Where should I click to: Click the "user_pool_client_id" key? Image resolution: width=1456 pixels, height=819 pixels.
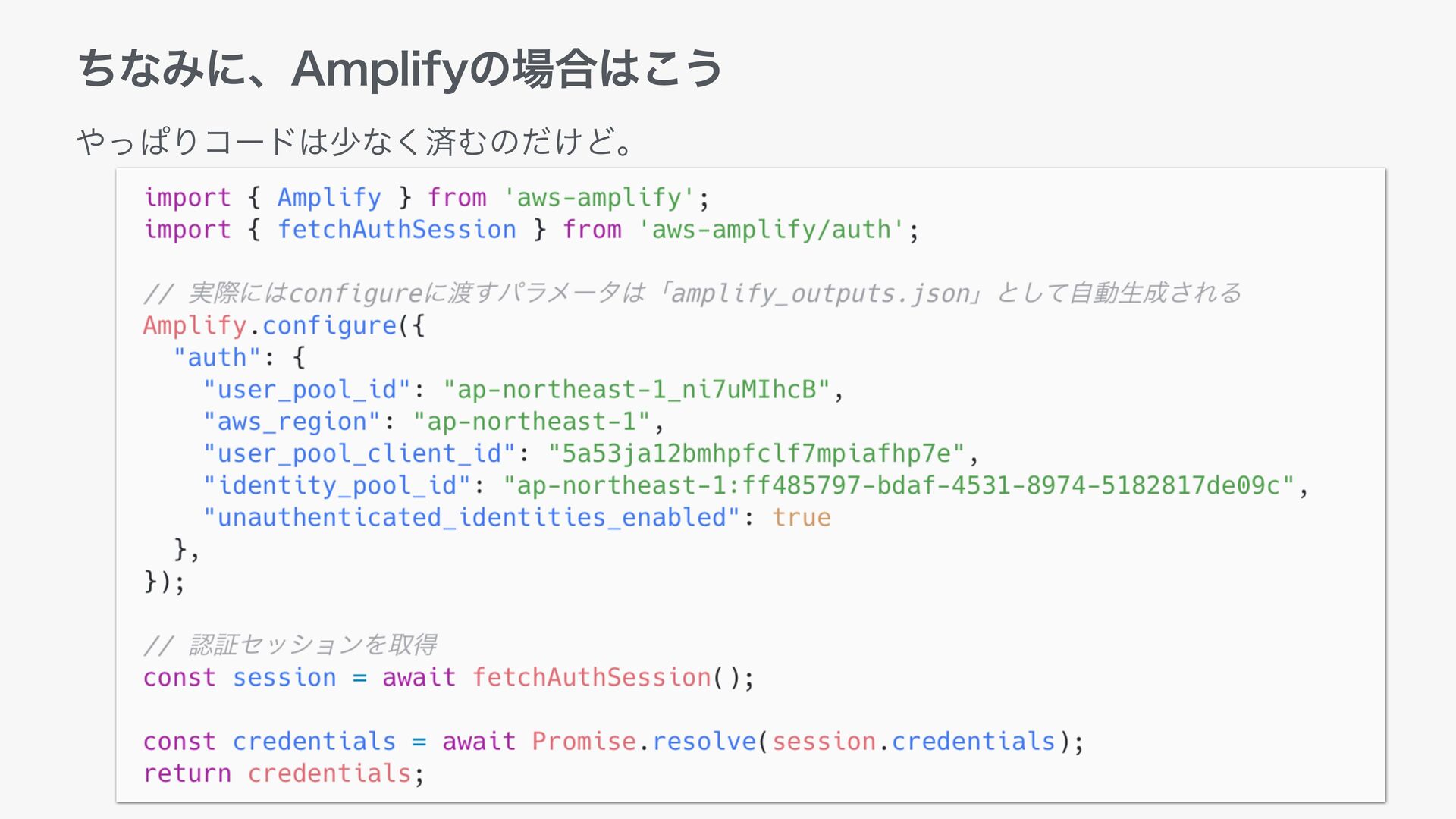(x=359, y=453)
